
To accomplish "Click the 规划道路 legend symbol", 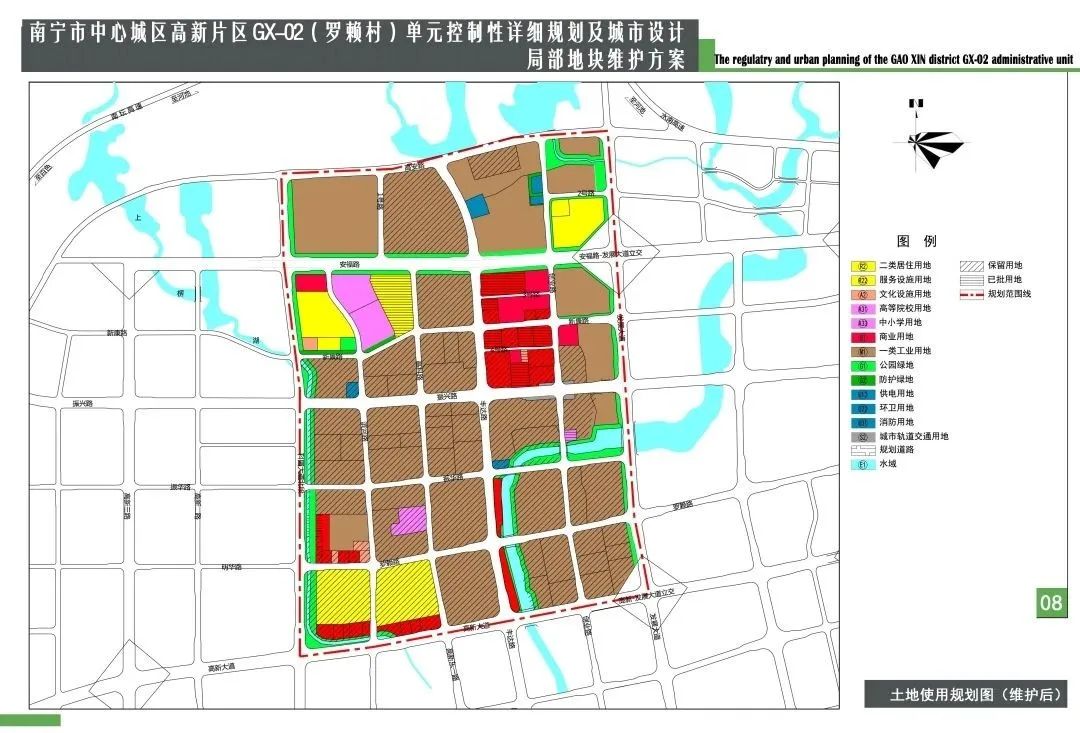I will tap(861, 451).
